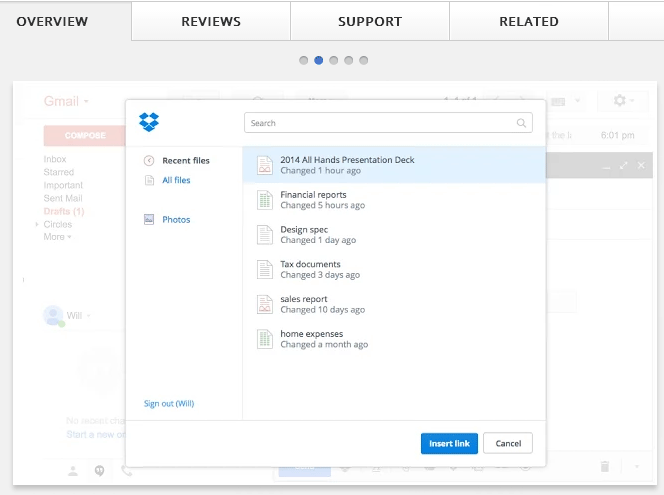Click the Gmail compose window minimize icon
Viewport: 664px width, 495px height.
tap(606, 168)
